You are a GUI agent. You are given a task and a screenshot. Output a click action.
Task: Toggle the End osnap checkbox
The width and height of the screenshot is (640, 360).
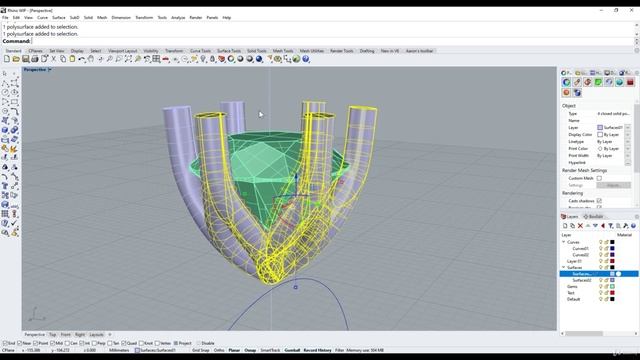click(5, 343)
